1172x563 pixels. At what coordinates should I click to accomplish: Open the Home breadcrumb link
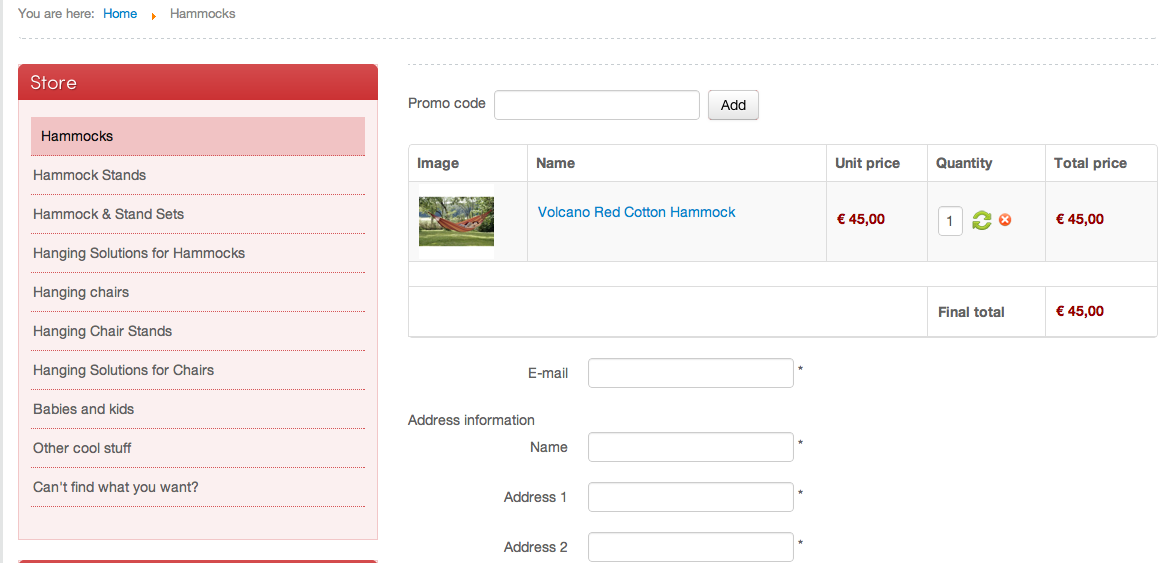click(x=120, y=13)
